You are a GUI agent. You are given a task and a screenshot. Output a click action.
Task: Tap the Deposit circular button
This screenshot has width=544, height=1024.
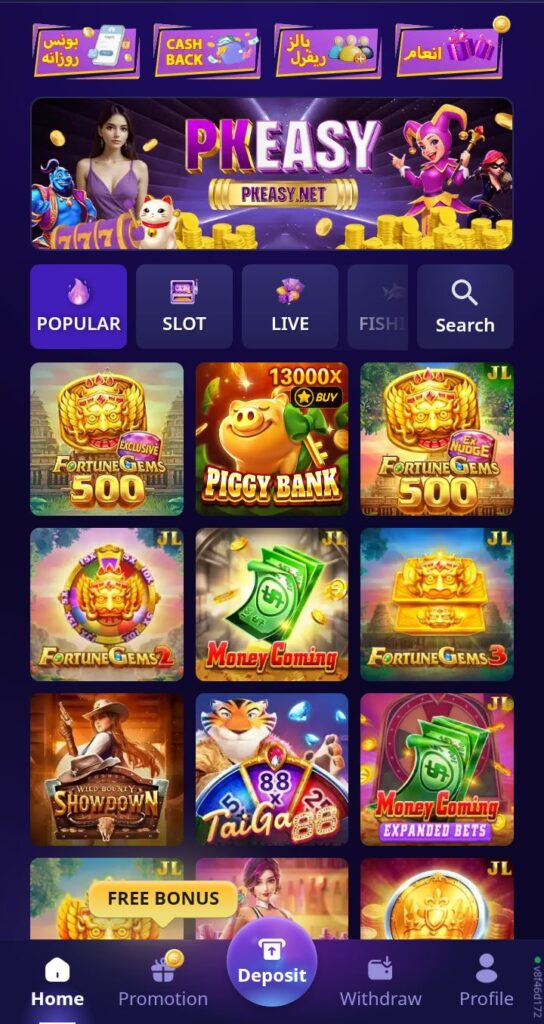click(x=272, y=961)
